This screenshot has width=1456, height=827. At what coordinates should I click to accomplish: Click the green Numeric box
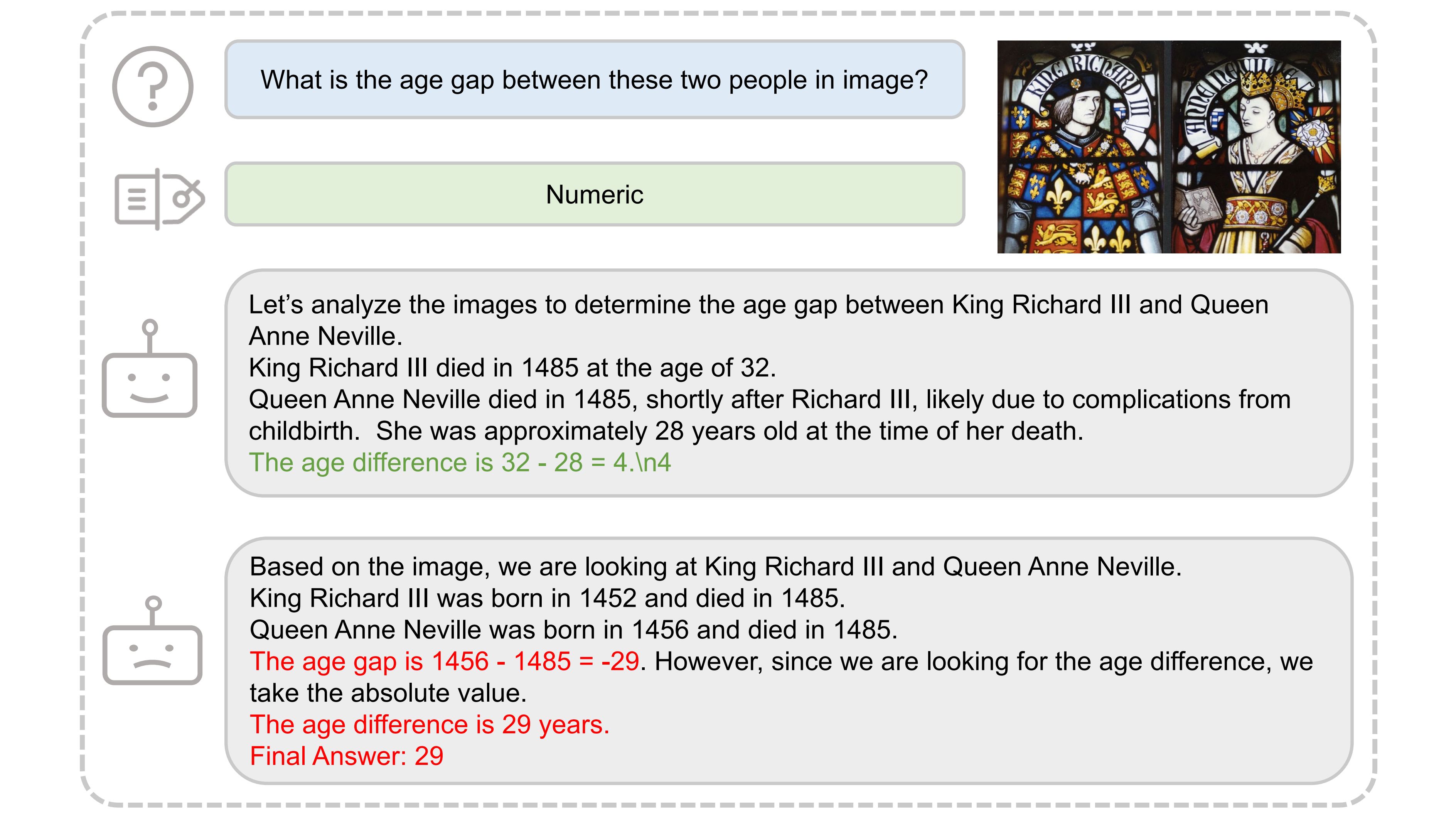594,194
